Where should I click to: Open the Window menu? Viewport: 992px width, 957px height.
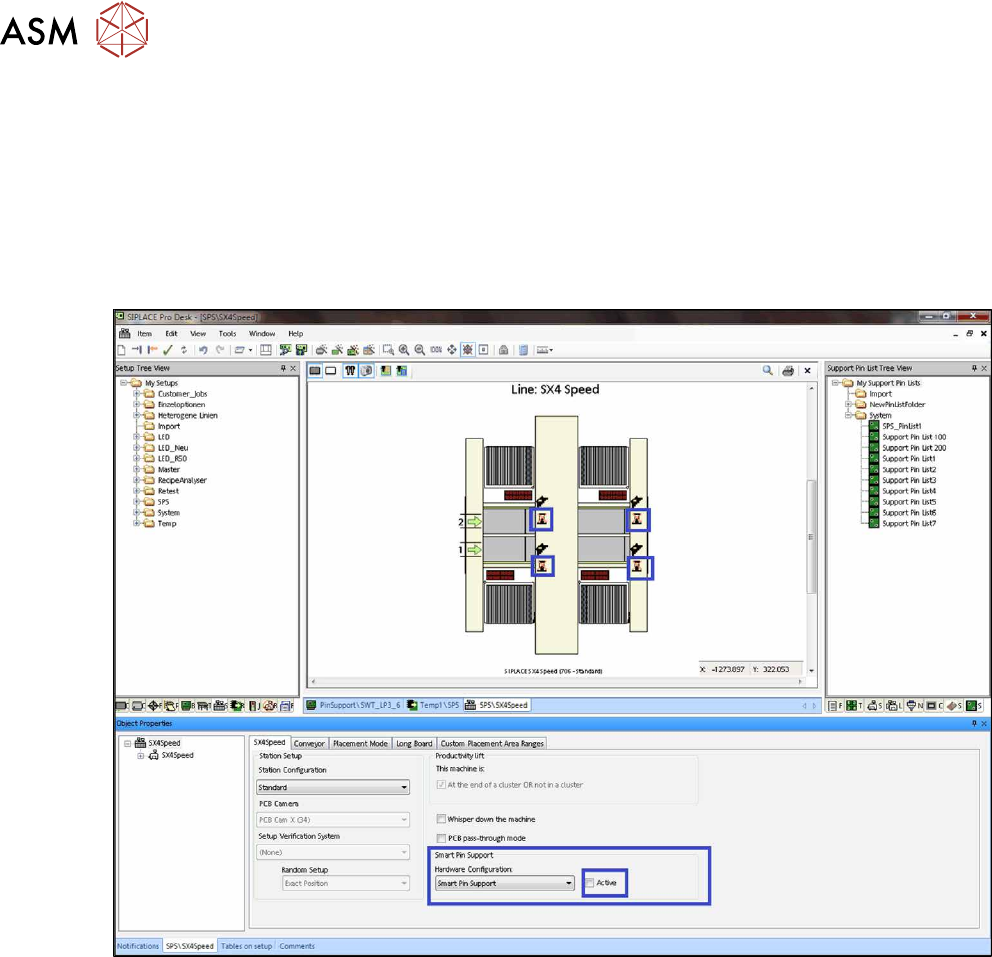(x=262, y=333)
